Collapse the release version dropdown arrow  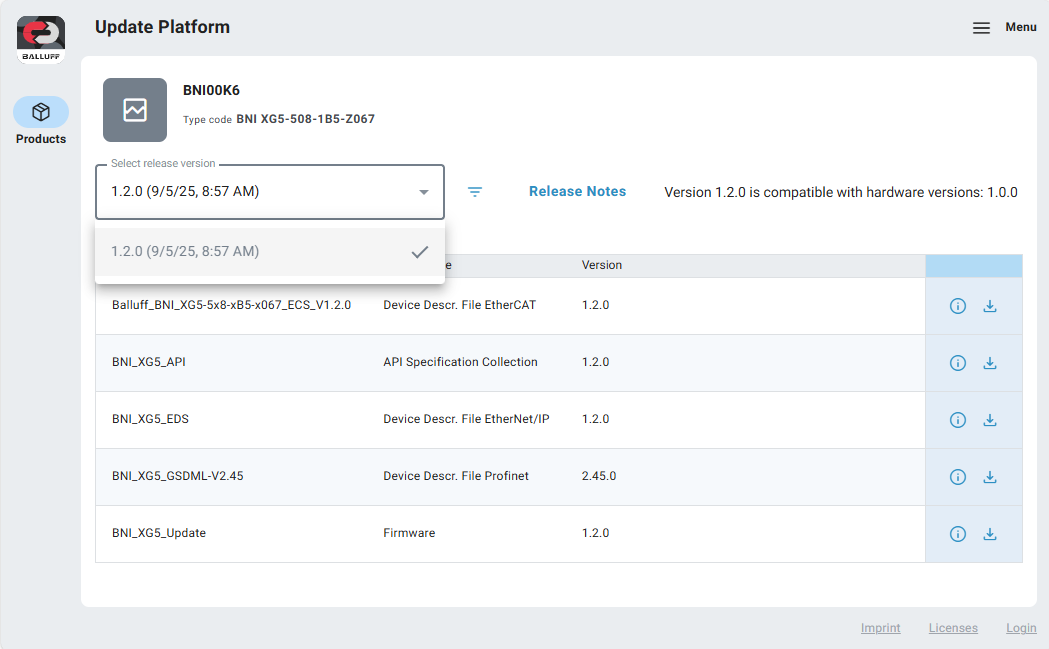(x=424, y=192)
